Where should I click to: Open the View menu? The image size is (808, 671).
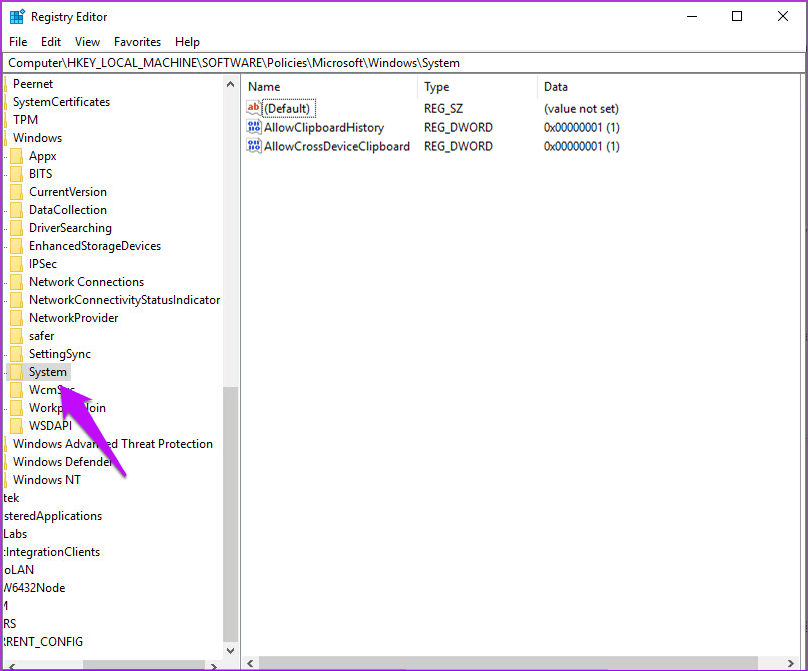point(87,42)
